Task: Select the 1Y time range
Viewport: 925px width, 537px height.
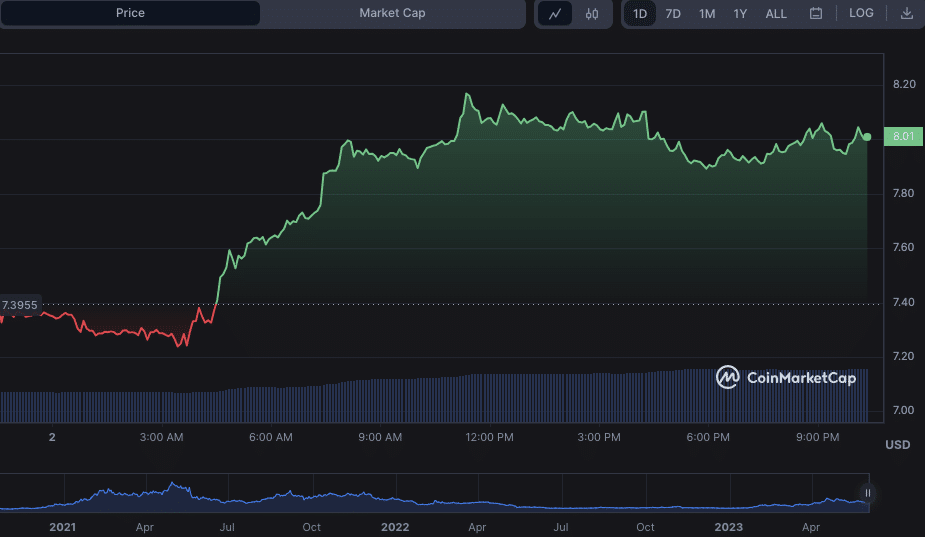Action: coord(740,14)
